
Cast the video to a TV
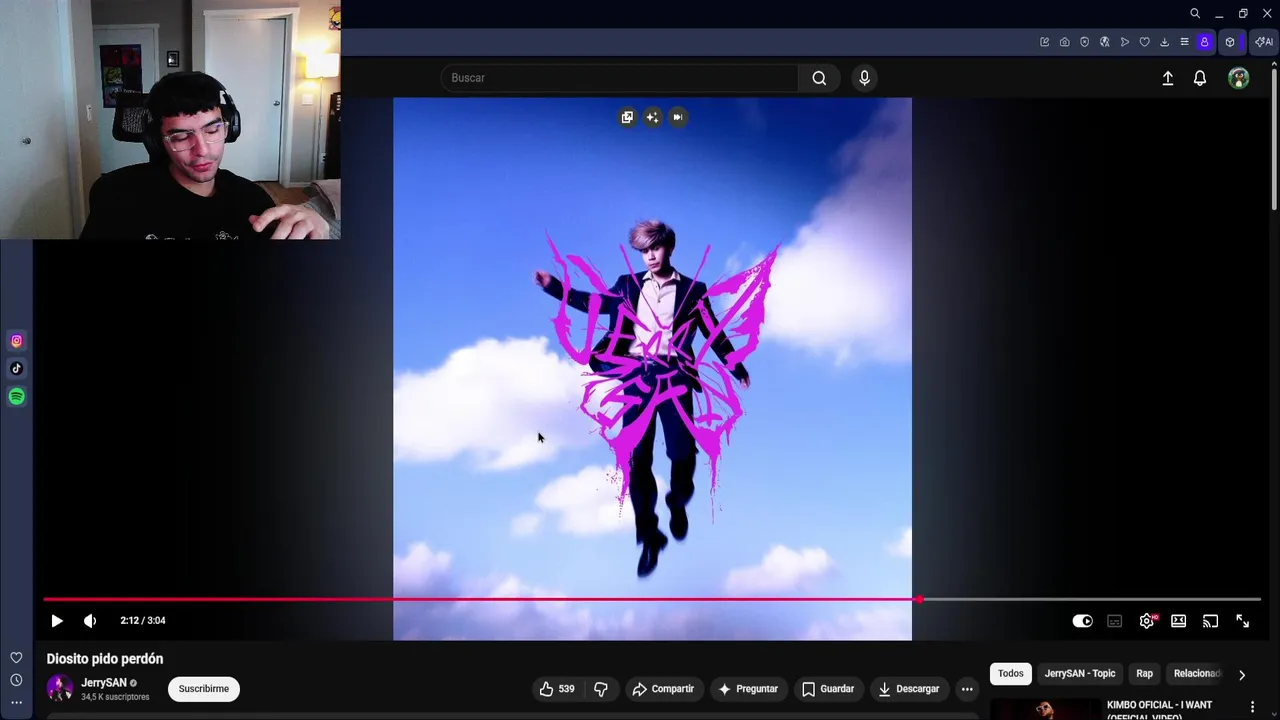coord(1210,621)
